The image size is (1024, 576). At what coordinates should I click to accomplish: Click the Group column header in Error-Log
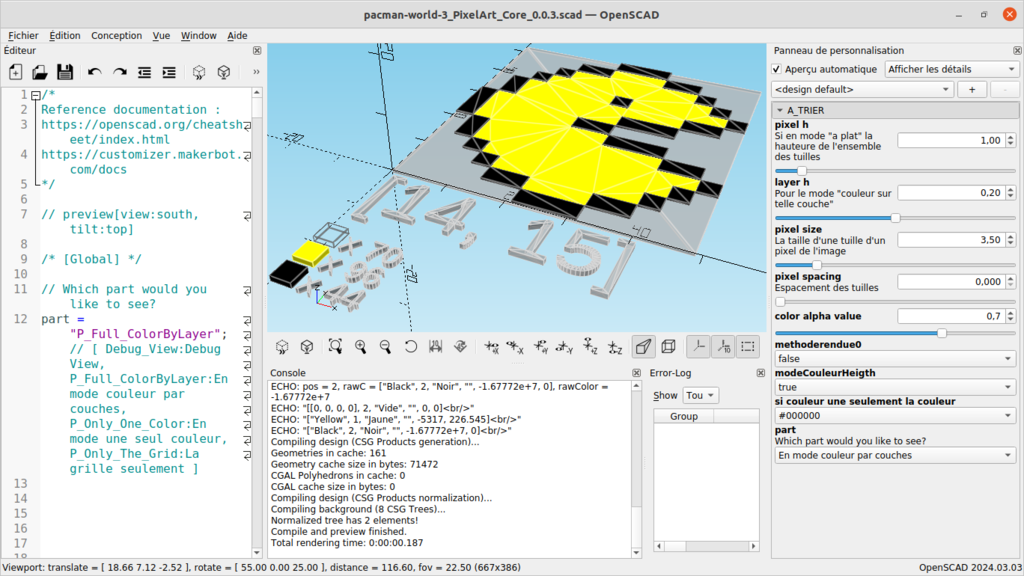[684, 416]
